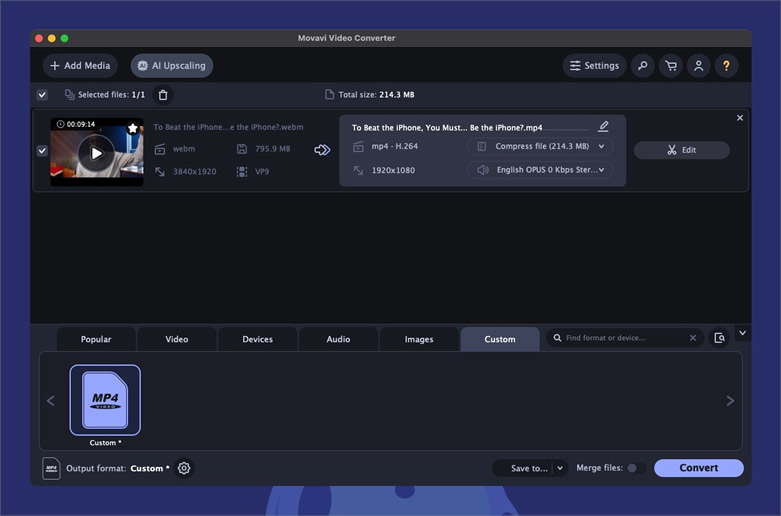The width and height of the screenshot is (781, 516).
Task: Click the star icon on the thumbnail
Action: (133, 129)
